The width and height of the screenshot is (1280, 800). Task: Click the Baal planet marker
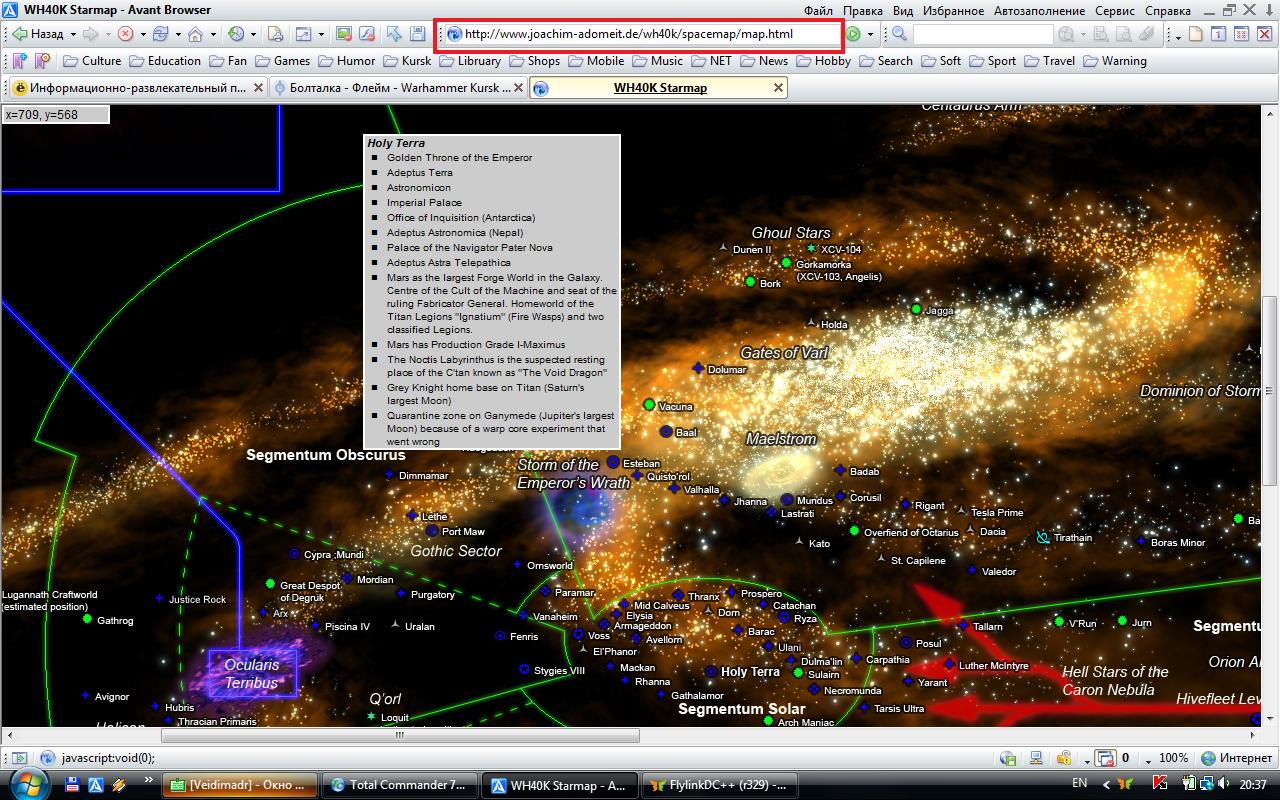667,432
